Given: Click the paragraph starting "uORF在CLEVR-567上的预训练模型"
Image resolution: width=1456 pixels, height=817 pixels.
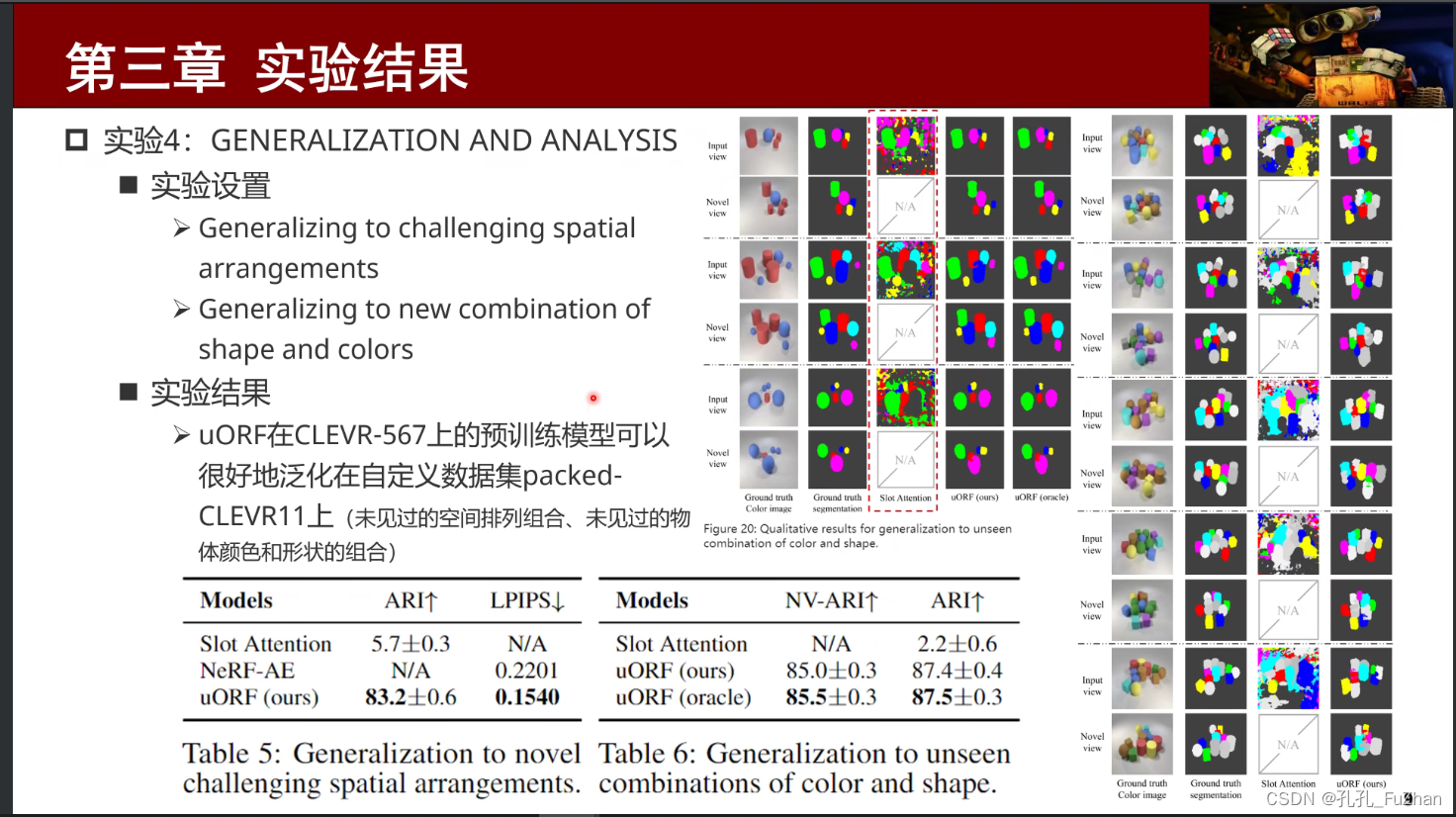Looking at the screenshot, I should (x=444, y=493).
